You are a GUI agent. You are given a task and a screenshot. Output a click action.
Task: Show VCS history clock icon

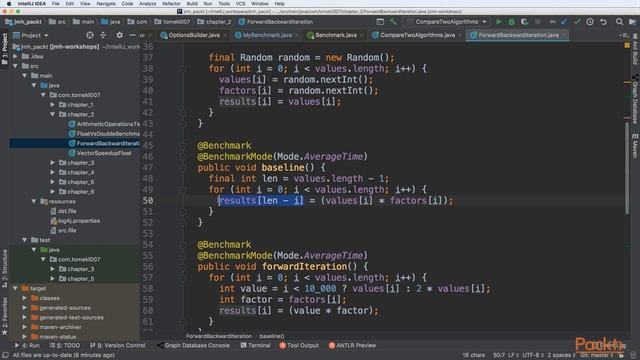coord(590,22)
